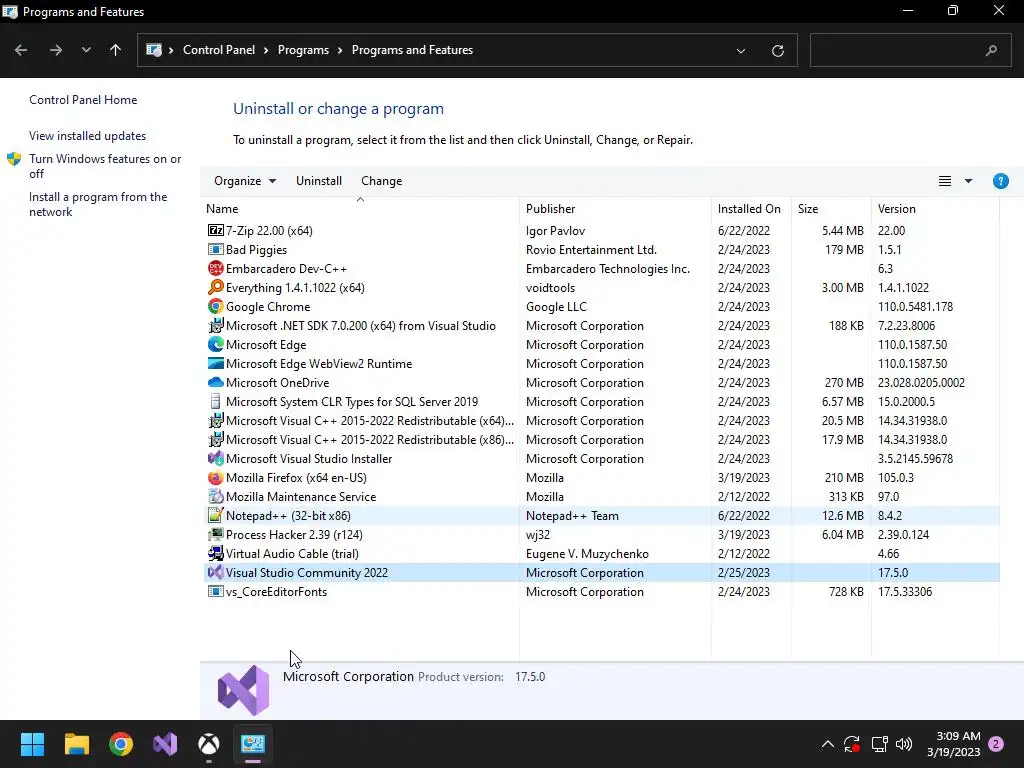Open View installed updates link
Viewport: 1024px width, 768px height.
88,136
